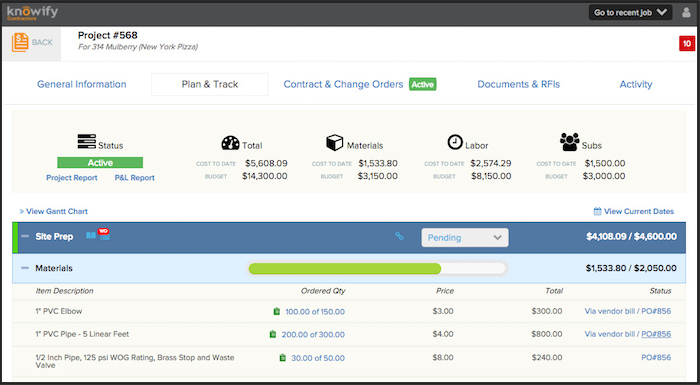Click the Total gauge icon
This screenshot has height=385, width=700.
click(230, 142)
